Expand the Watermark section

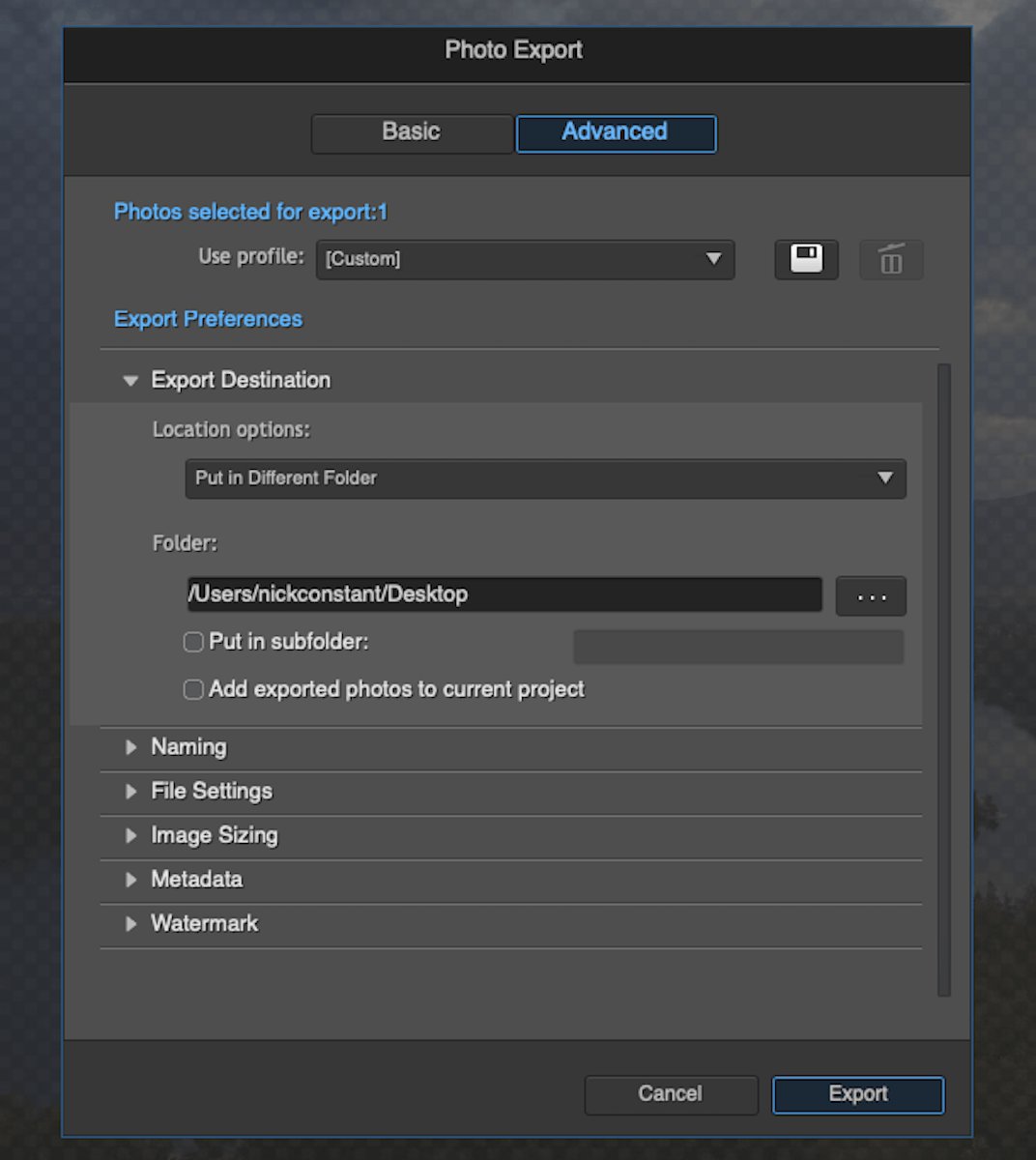click(x=131, y=923)
